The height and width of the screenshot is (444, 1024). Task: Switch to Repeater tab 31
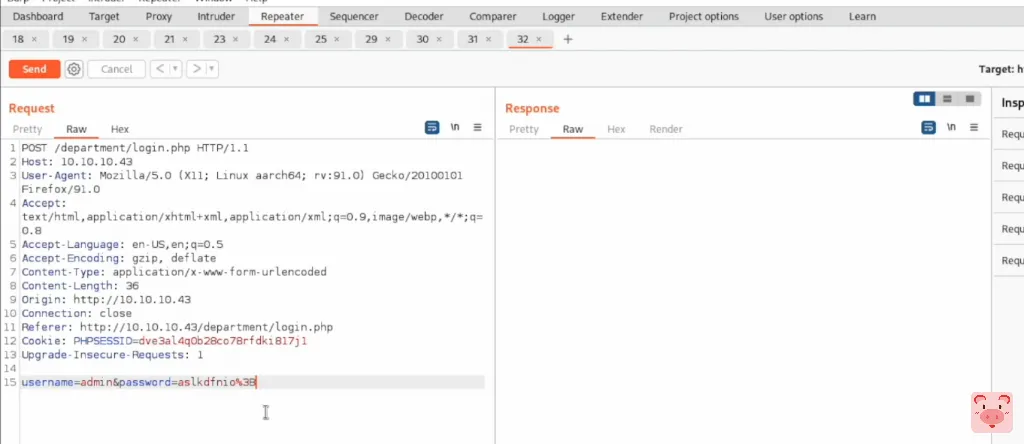473,39
